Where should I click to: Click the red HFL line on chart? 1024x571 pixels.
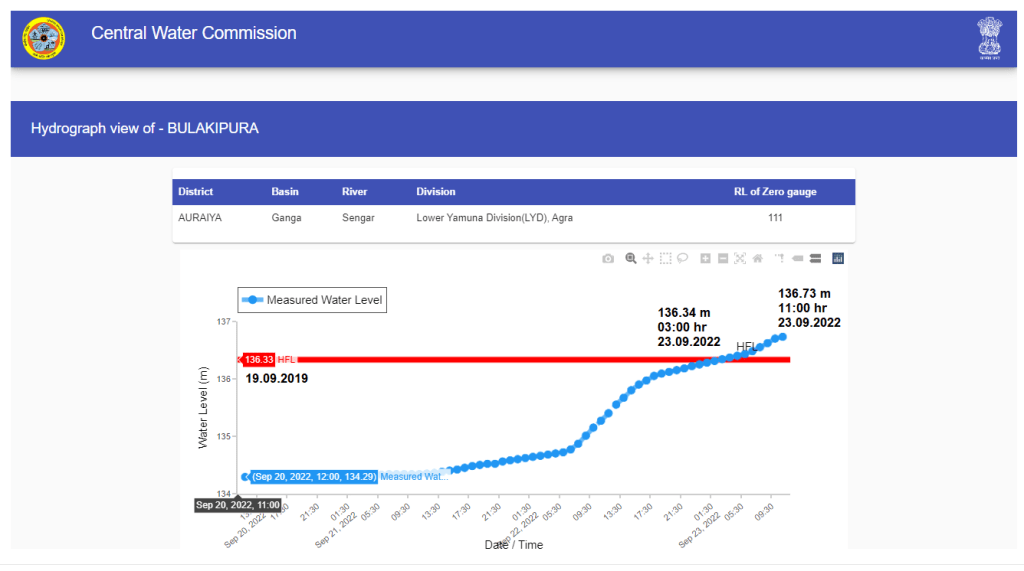click(x=500, y=359)
